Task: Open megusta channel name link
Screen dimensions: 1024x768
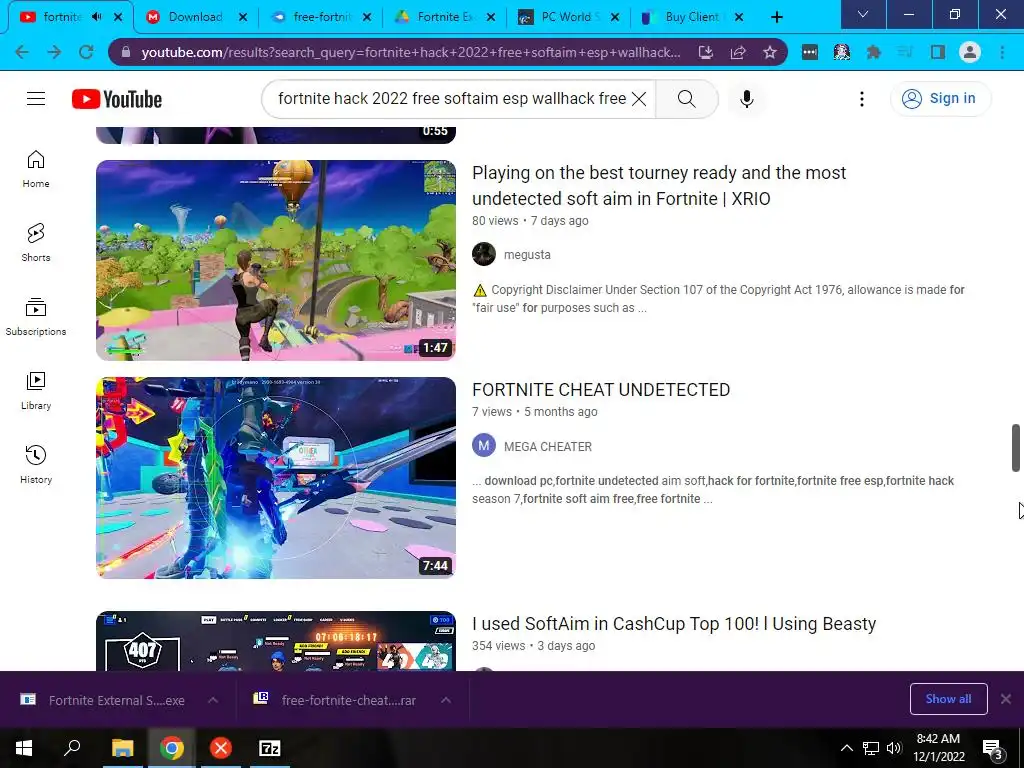Action: 527,255
